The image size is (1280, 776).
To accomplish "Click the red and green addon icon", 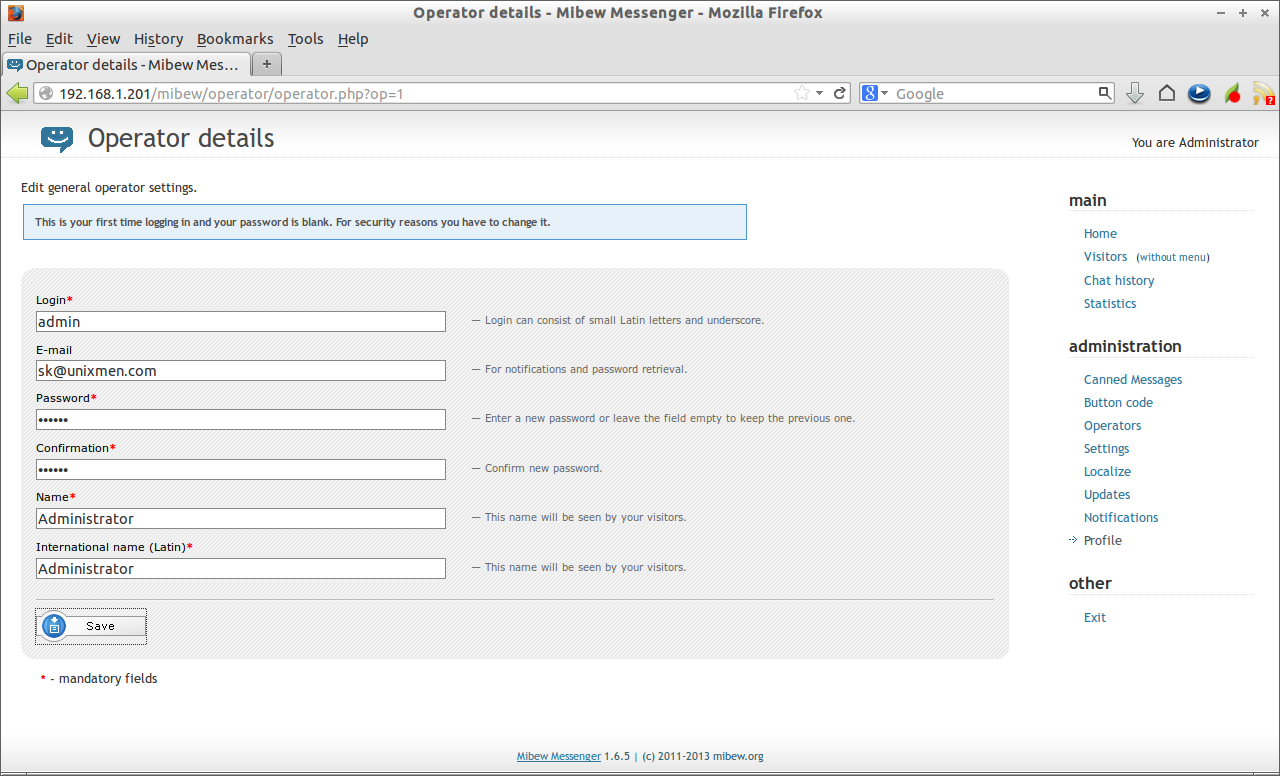I will (x=1233, y=93).
